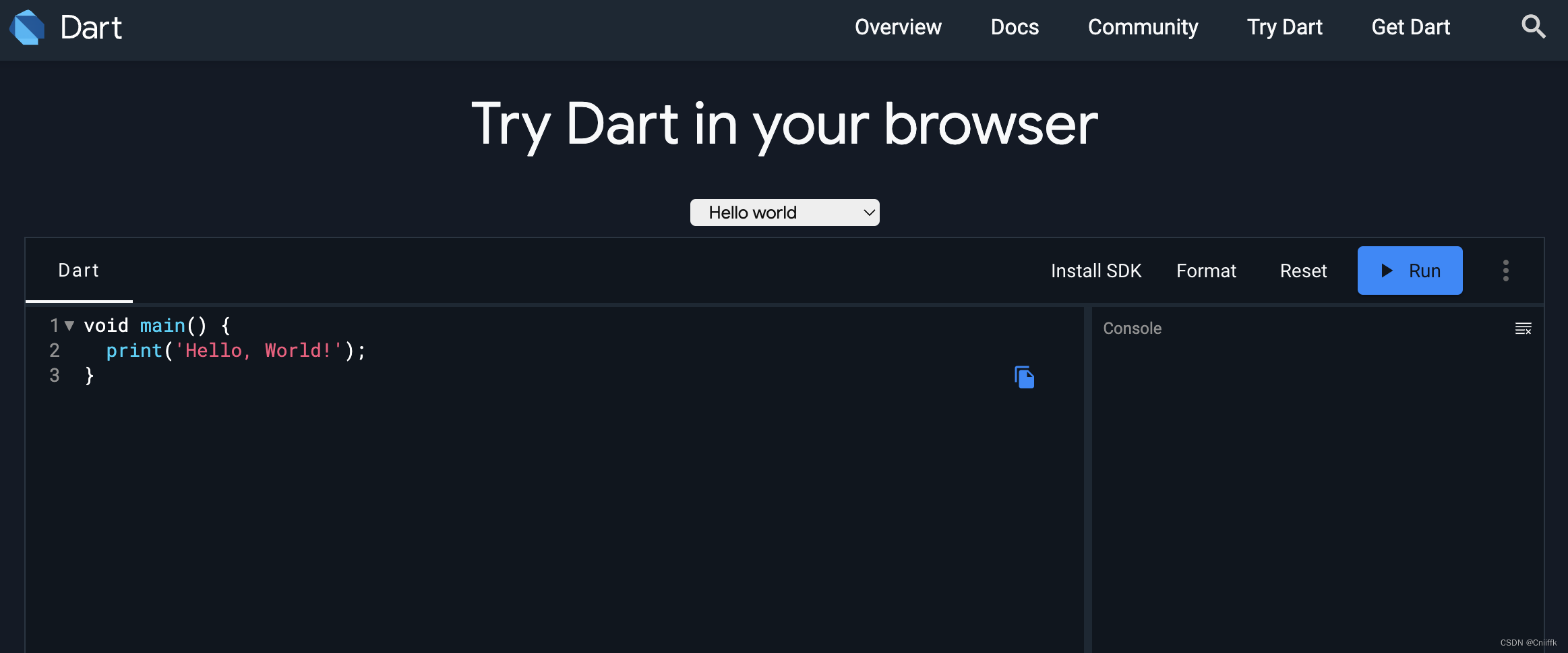This screenshot has height=653, width=1568.
Task: Clear the console output icon
Action: 1523,329
